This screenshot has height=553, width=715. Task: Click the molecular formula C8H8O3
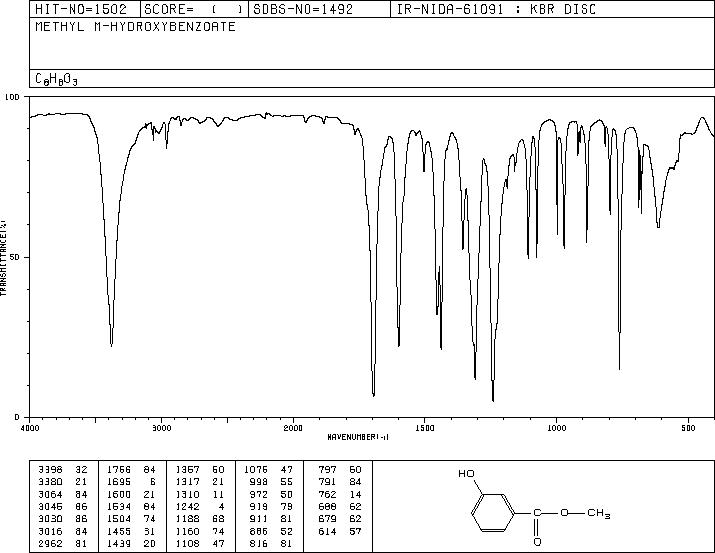point(57,79)
